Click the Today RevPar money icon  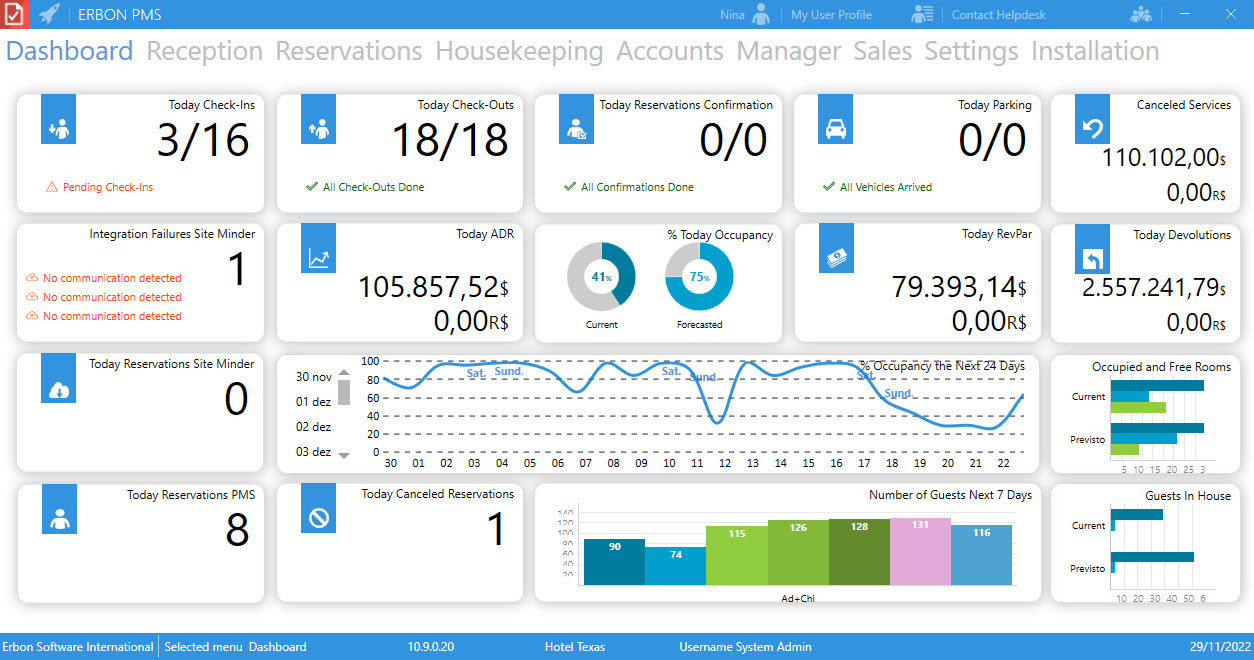pyautogui.click(x=835, y=250)
